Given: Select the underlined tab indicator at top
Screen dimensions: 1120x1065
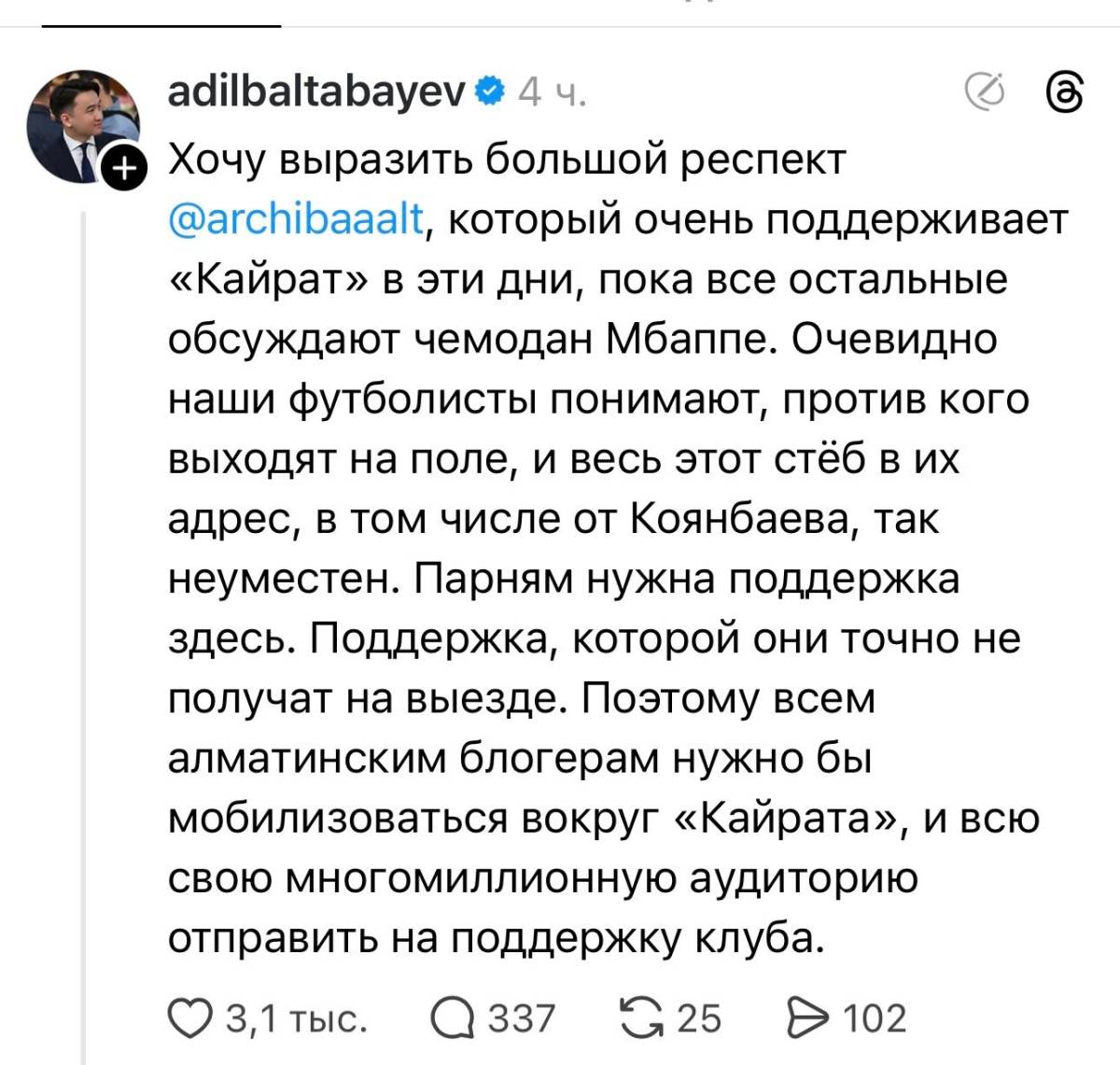Looking at the screenshot, I should point(161,25).
